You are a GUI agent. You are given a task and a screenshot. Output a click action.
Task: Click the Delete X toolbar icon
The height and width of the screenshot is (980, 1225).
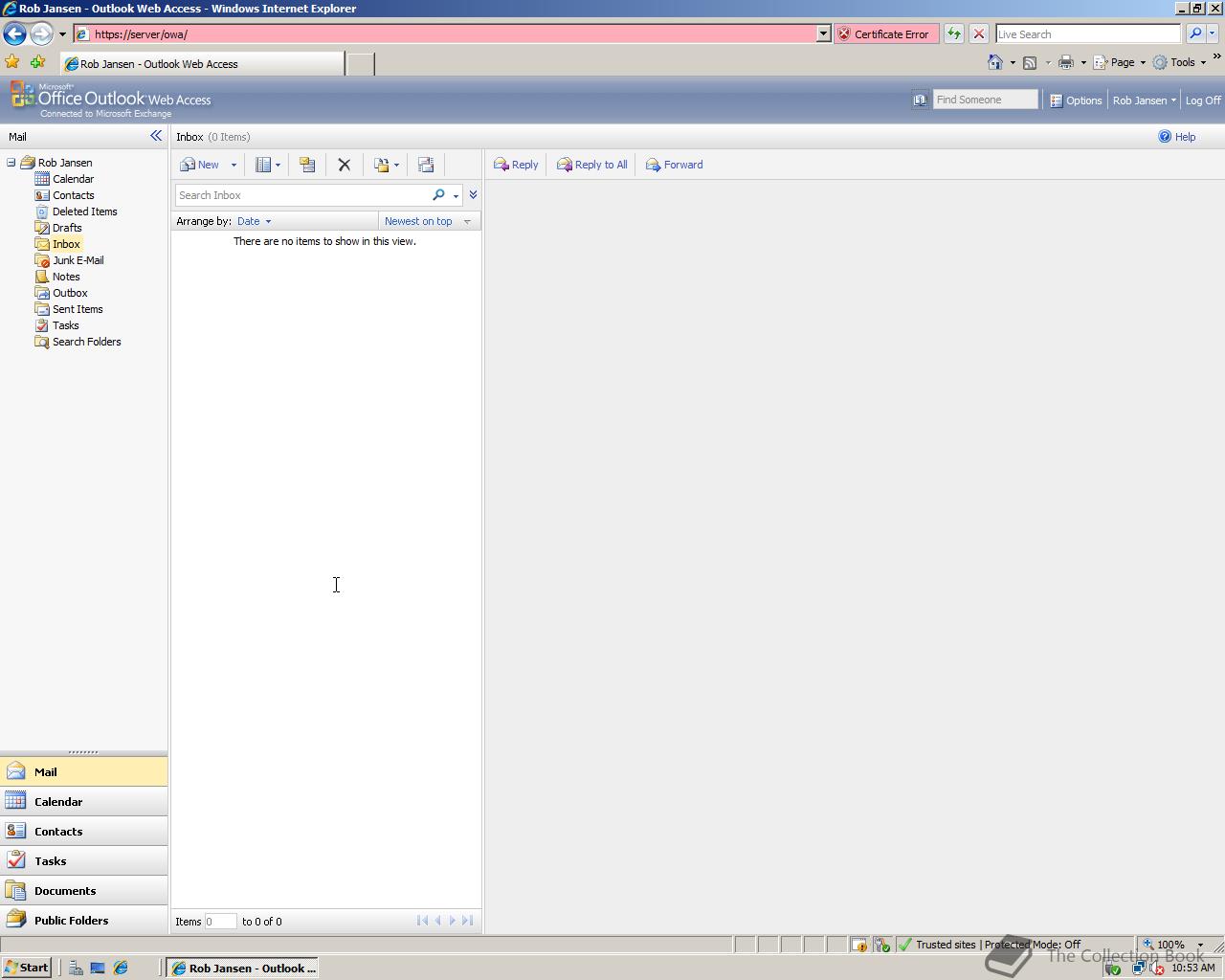345,165
